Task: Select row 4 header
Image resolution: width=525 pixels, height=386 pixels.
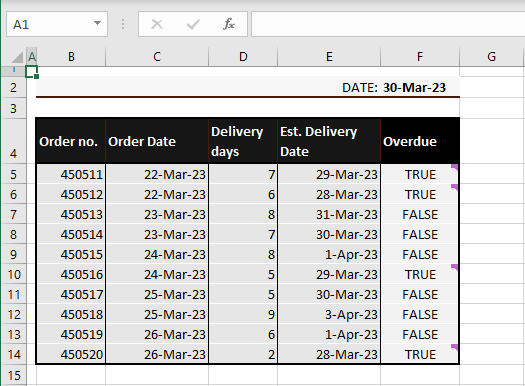Action: tap(13, 141)
